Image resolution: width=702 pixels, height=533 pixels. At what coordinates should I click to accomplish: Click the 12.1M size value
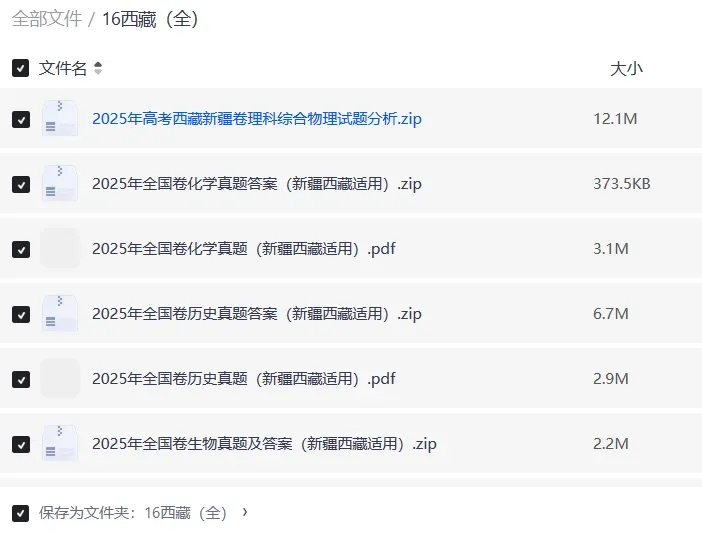tap(615, 119)
